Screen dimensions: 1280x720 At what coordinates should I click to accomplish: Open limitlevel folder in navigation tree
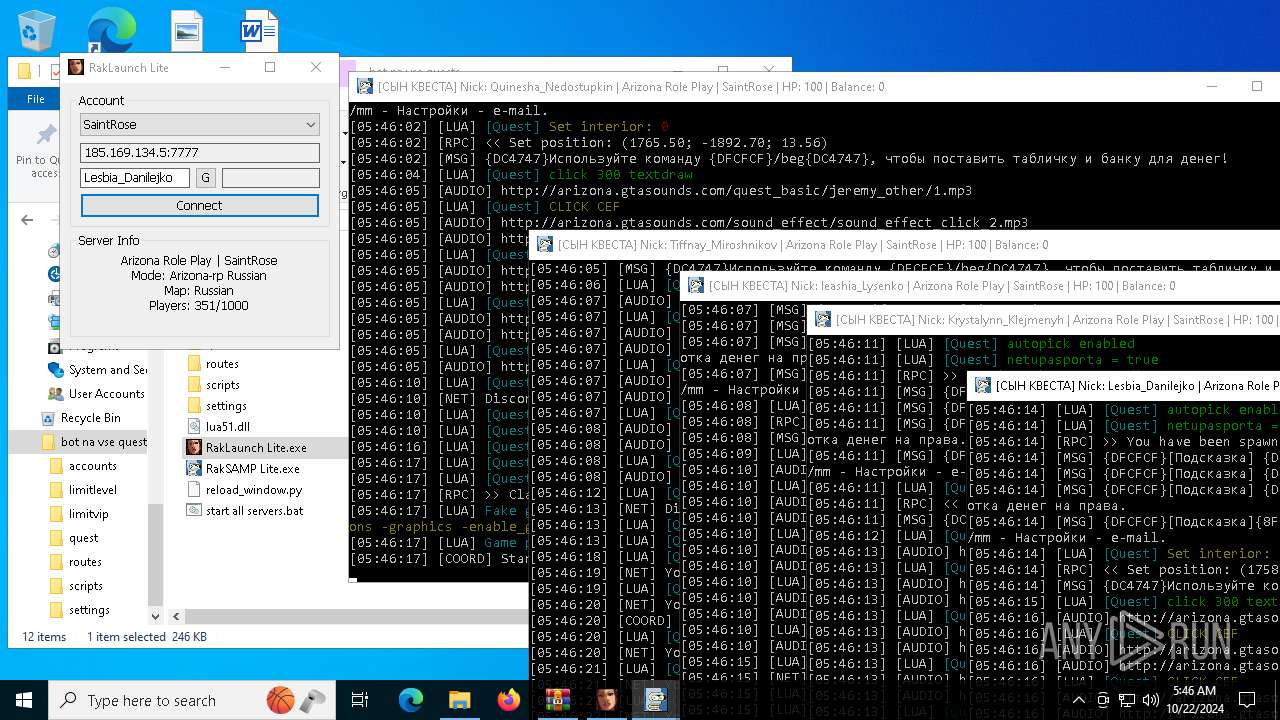pyautogui.click(x=83, y=490)
